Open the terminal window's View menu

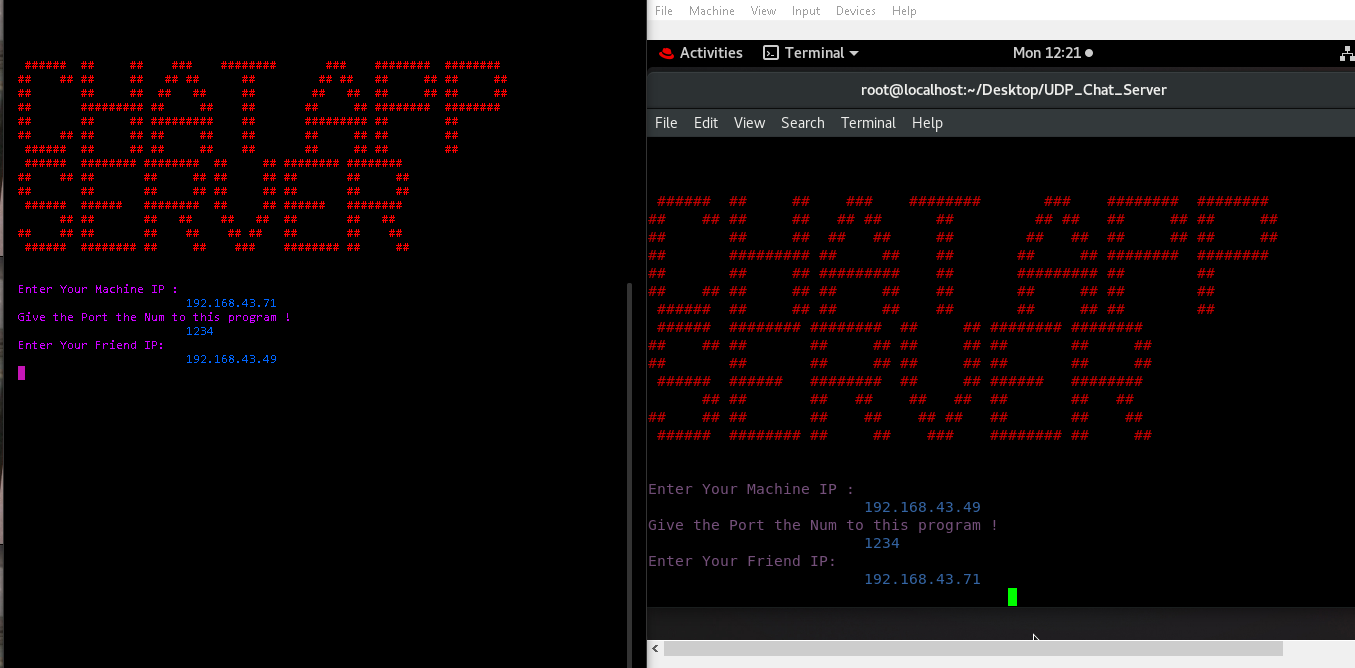[x=749, y=123]
